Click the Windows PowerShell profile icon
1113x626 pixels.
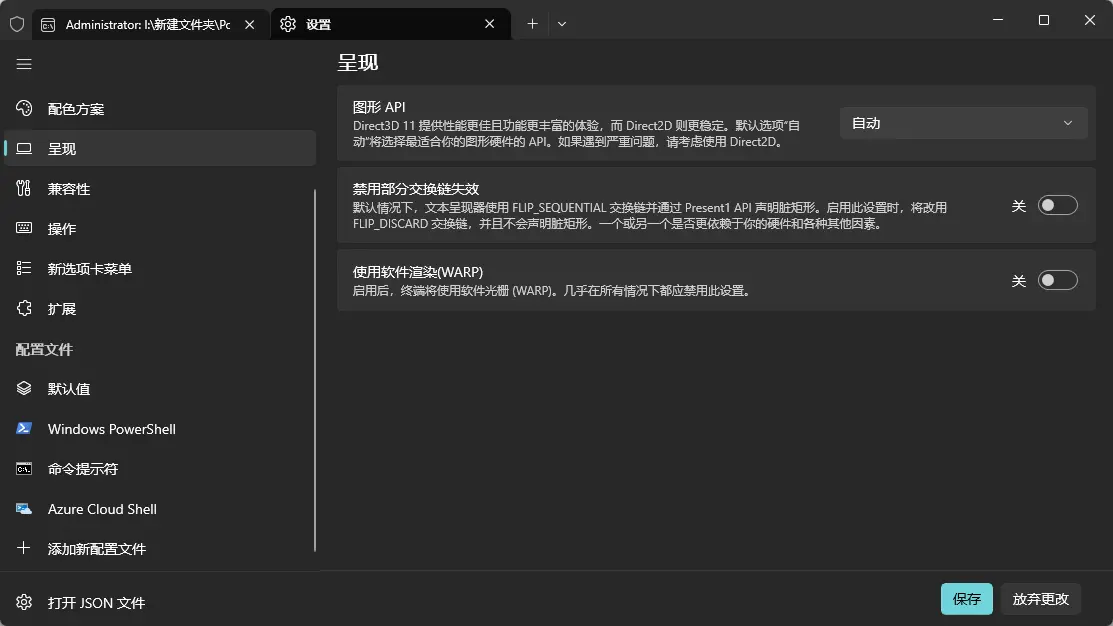tap(24, 428)
